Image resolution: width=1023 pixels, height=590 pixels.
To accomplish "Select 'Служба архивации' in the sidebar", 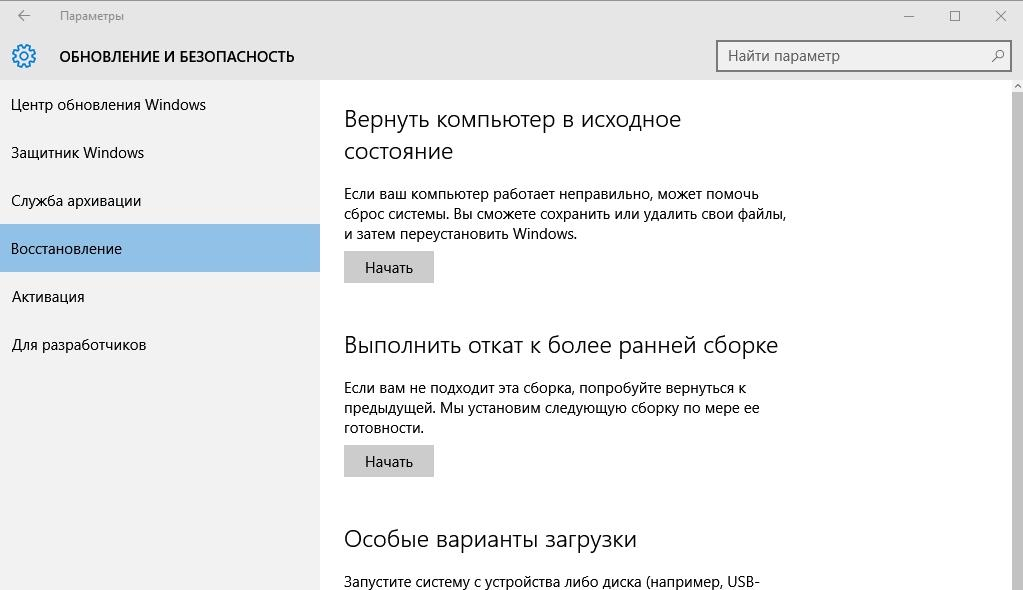I will (76, 201).
